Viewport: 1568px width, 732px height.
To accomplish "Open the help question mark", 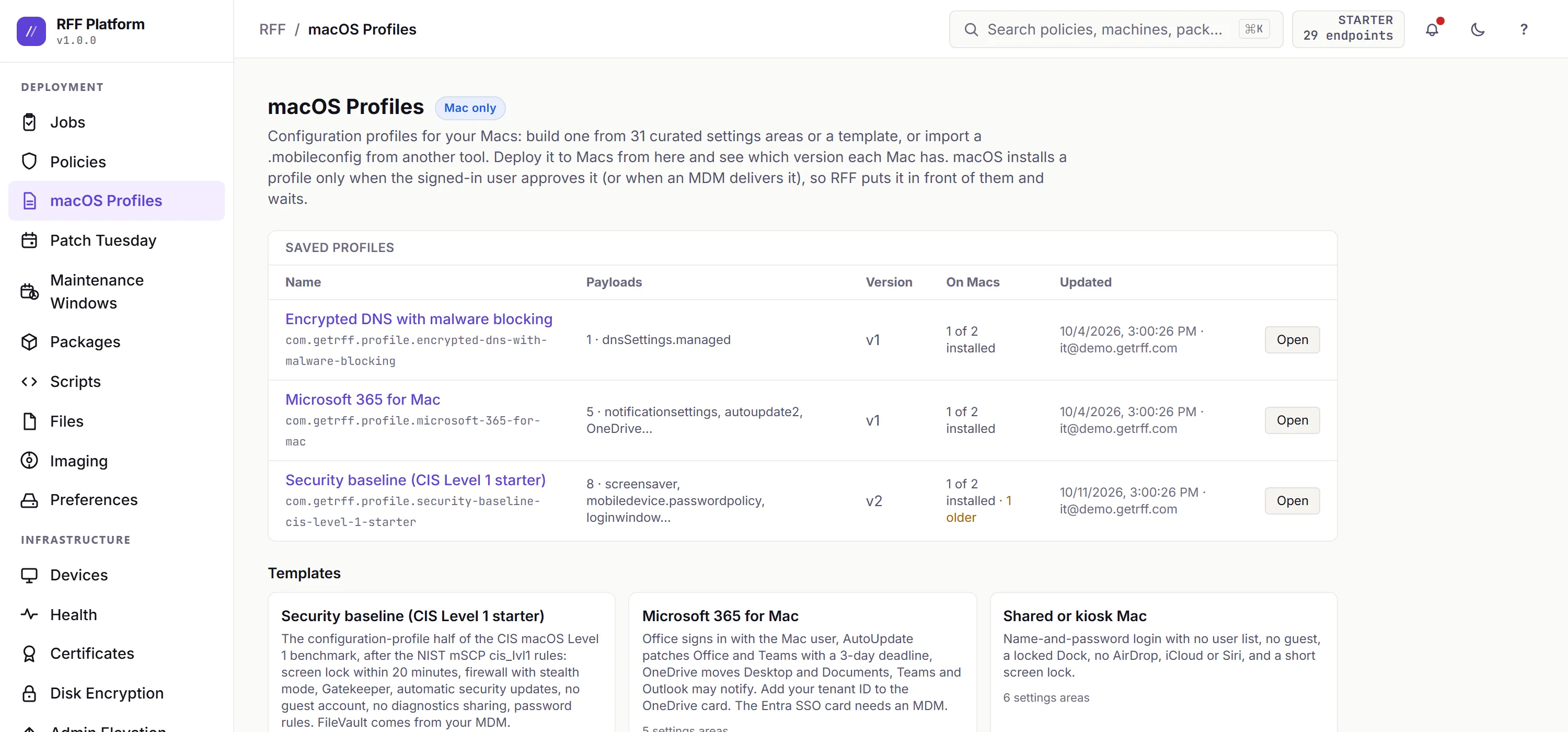I will coord(1524,29).
